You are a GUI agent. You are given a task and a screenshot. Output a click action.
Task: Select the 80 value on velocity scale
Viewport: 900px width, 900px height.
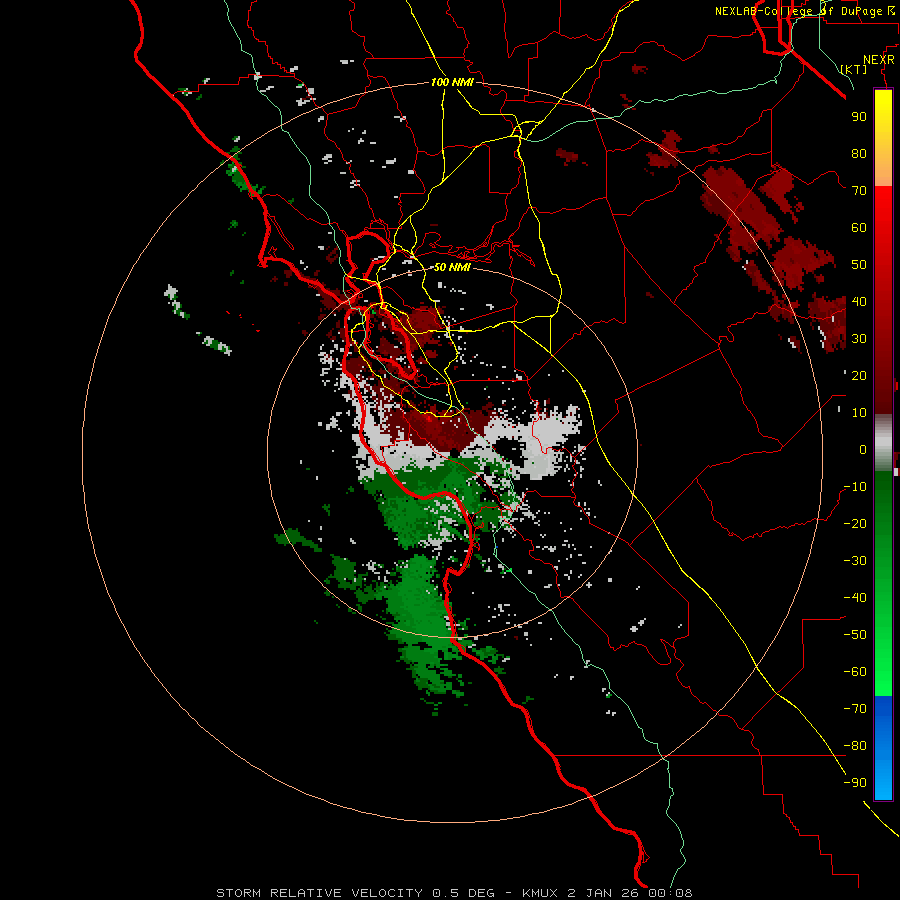tap(859, 153)
